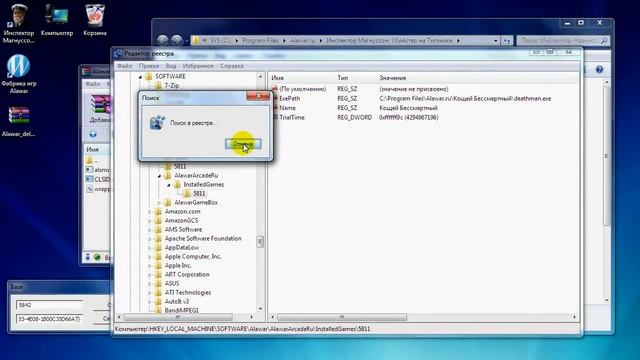Open the Справка menu in Registry Editor
Screen dimensions: 640x360
tap(232, 66)
